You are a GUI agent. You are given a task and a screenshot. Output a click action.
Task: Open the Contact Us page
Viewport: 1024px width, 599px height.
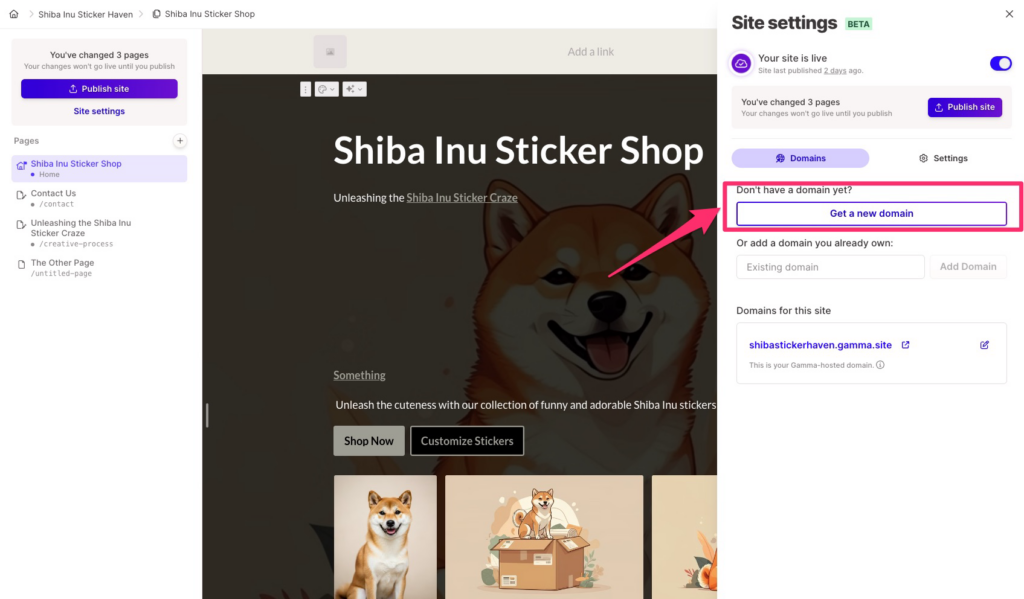(x=53, y=193)
